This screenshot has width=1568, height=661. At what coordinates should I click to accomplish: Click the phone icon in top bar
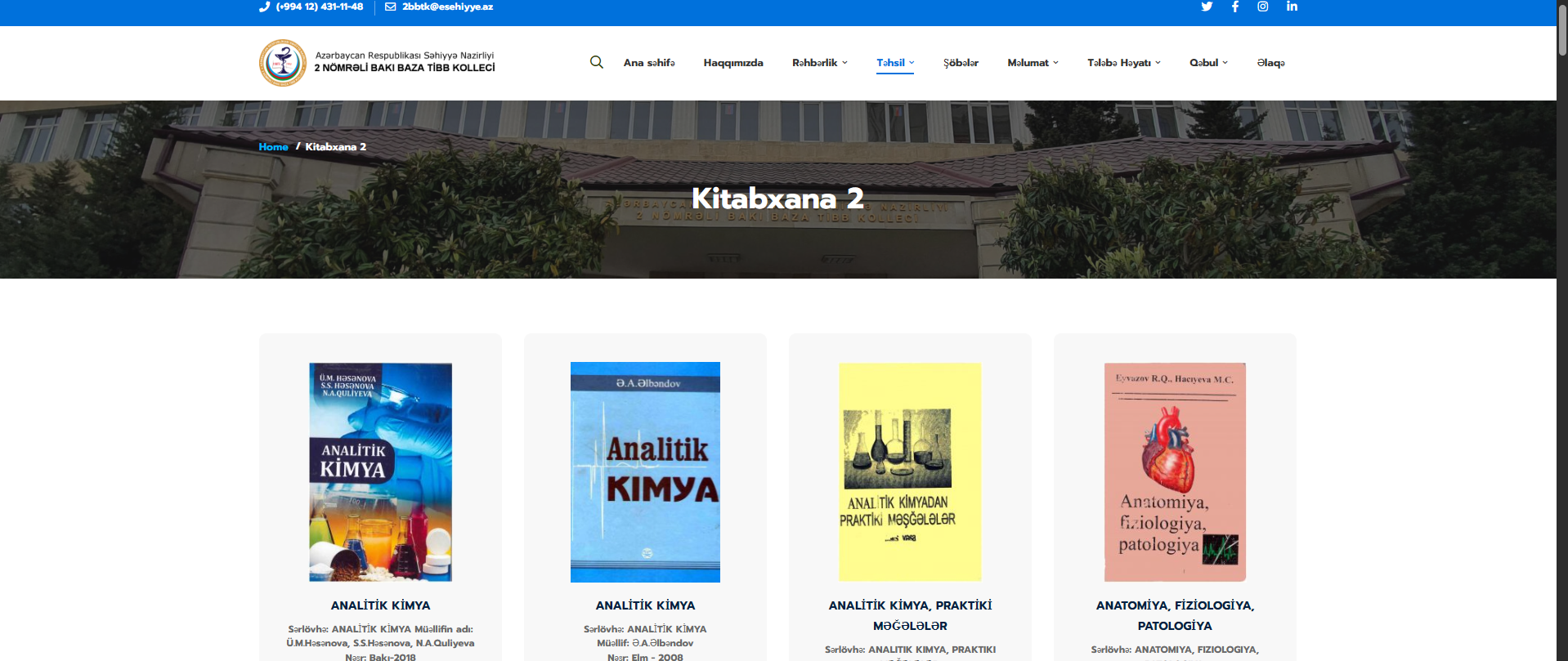pyautogui.click(x=264, y=7)
